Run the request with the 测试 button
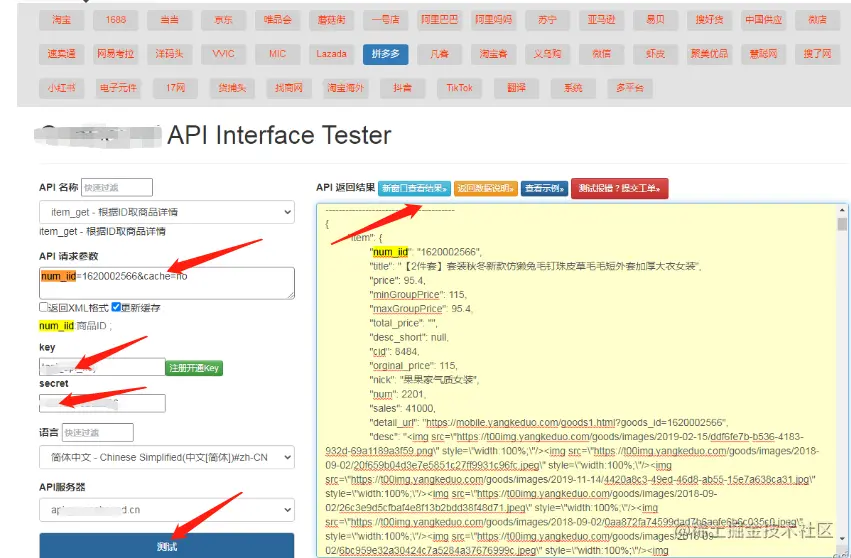This screenshot has height=558, width=851. pos(167,546)
